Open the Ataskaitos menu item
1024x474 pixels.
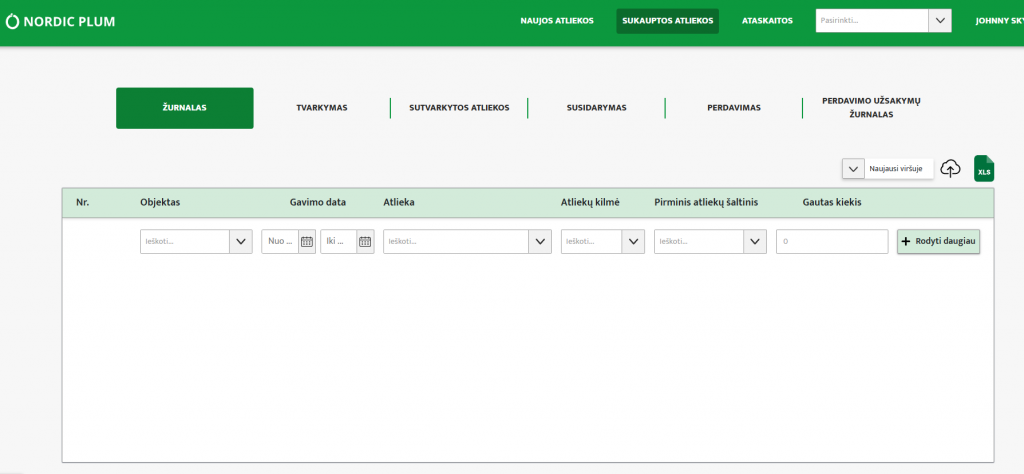tap(767, 21)
